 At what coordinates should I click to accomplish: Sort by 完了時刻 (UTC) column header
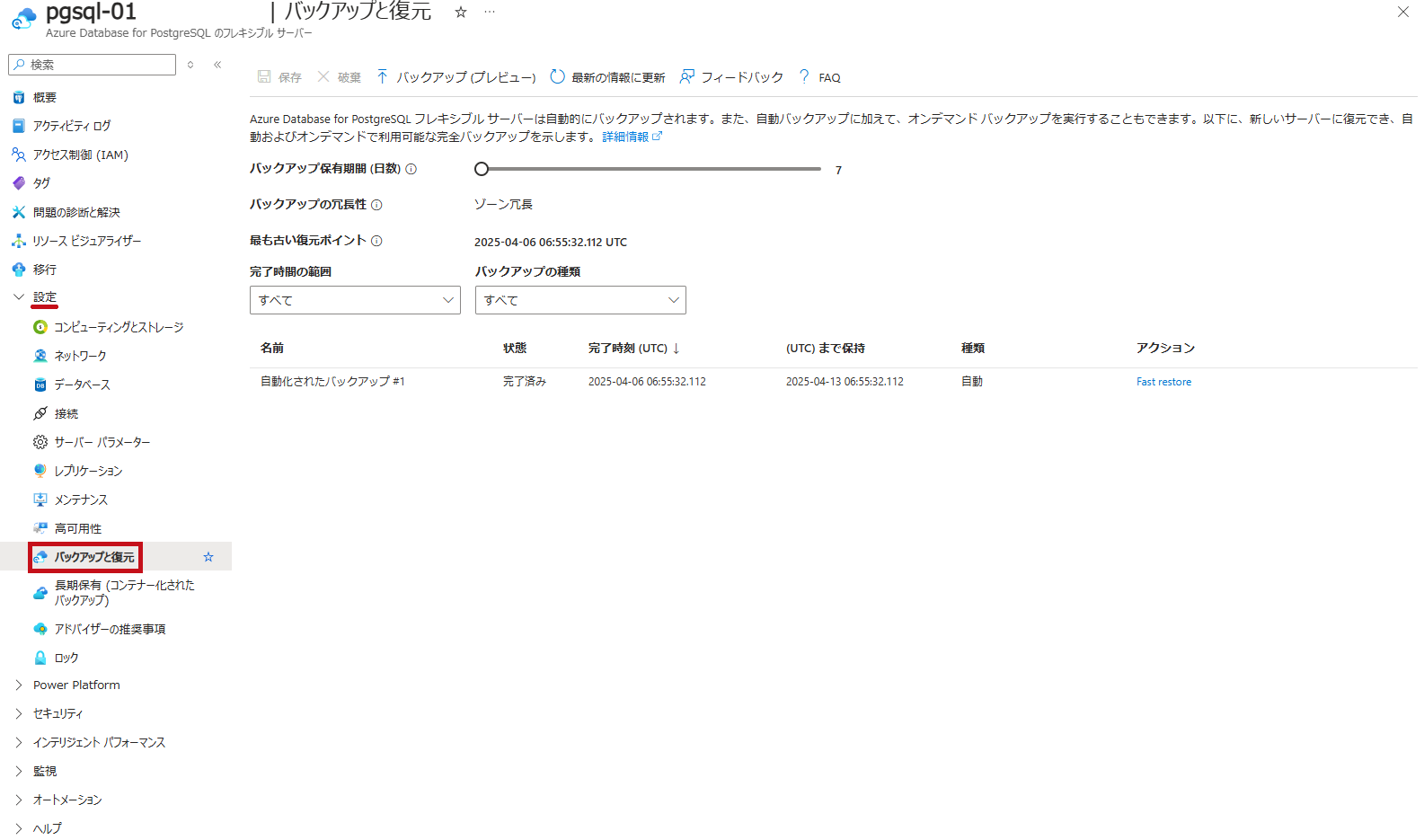click(634, 348)
